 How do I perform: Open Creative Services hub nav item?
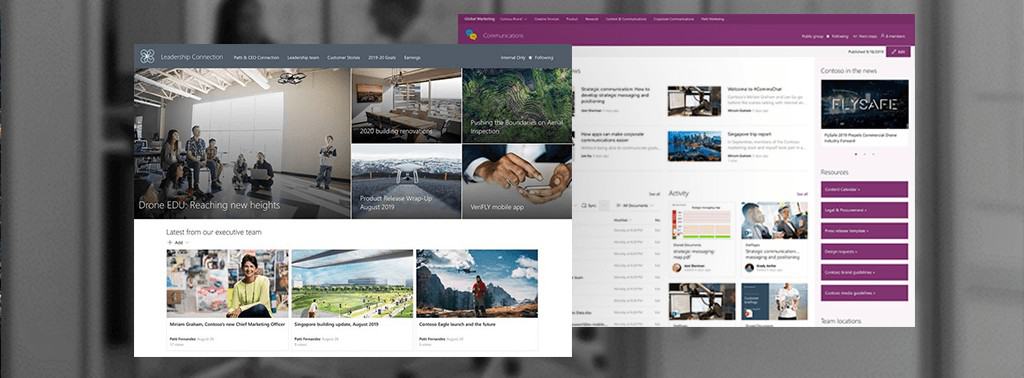547,19
